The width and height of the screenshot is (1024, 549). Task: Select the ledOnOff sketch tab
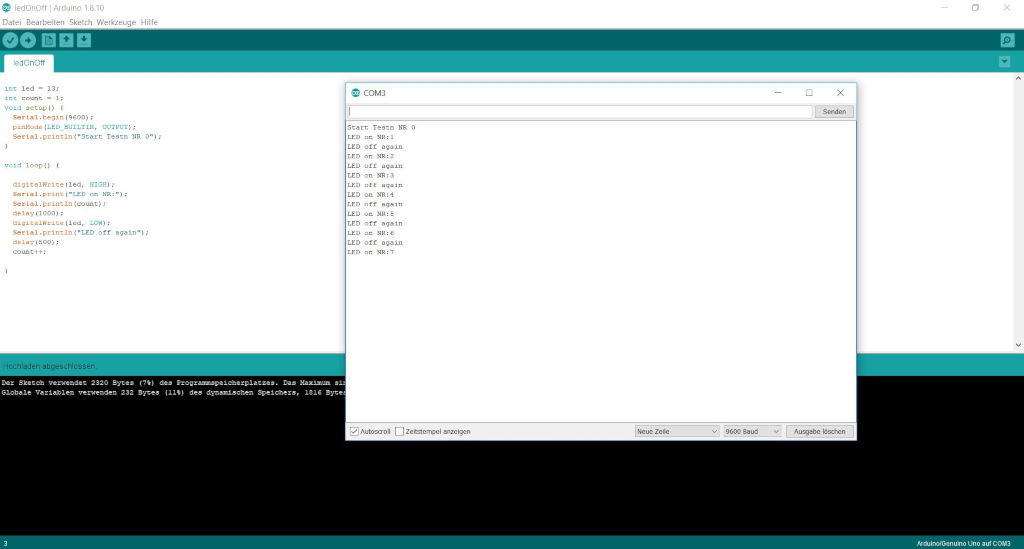[29, 63]
